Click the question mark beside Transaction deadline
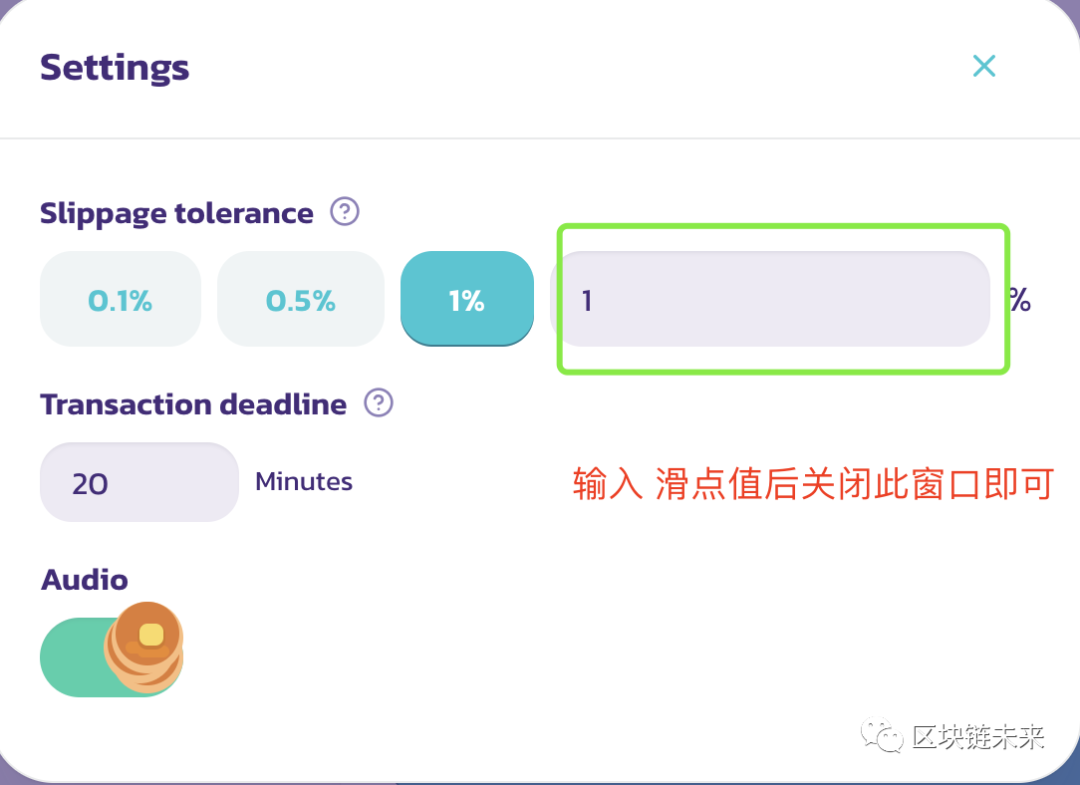Image resolution: width=1080 pixels, height=785 pixels. (378, 404)
